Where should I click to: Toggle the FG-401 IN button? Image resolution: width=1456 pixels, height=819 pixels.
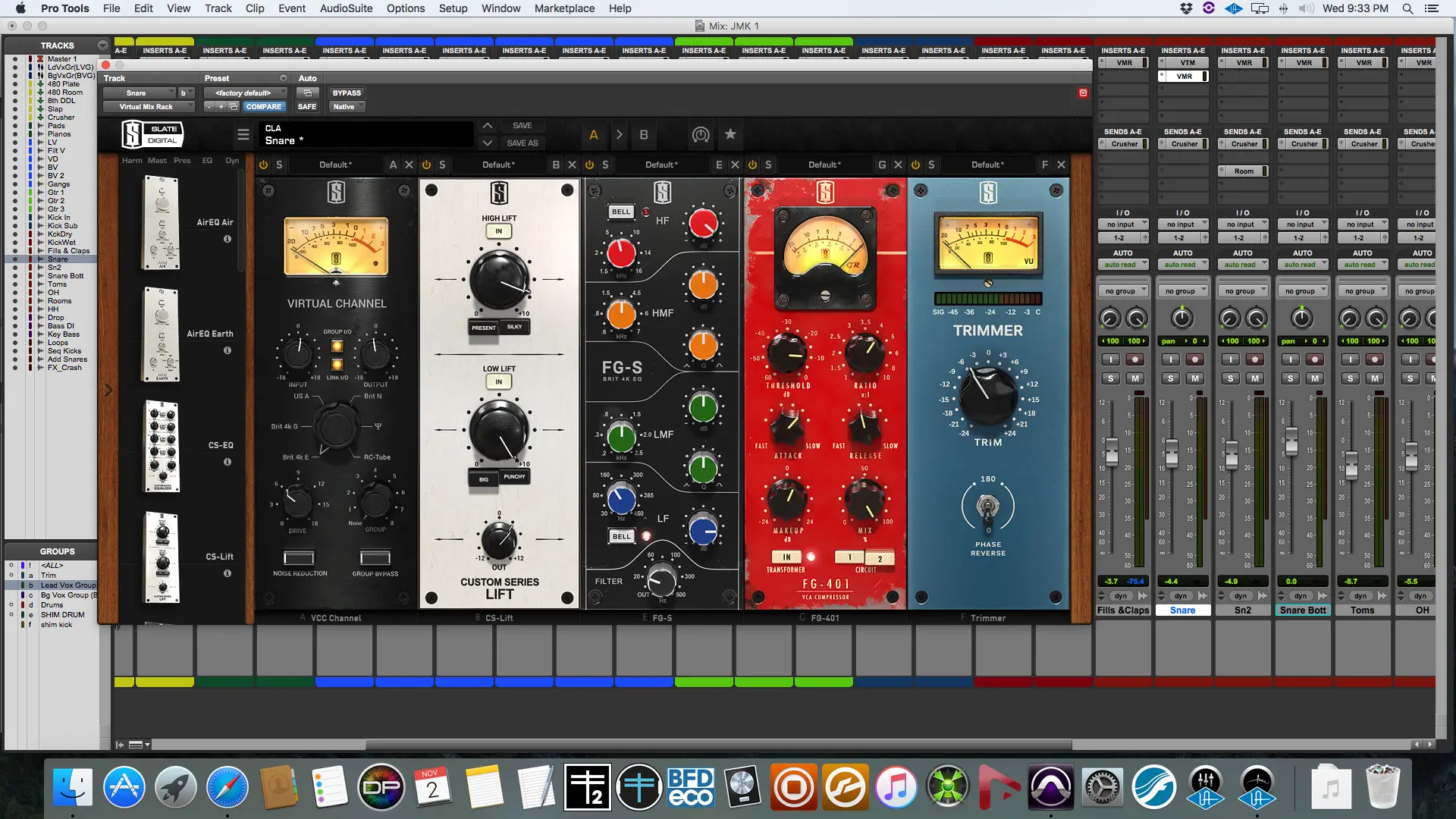pos(786,557)
